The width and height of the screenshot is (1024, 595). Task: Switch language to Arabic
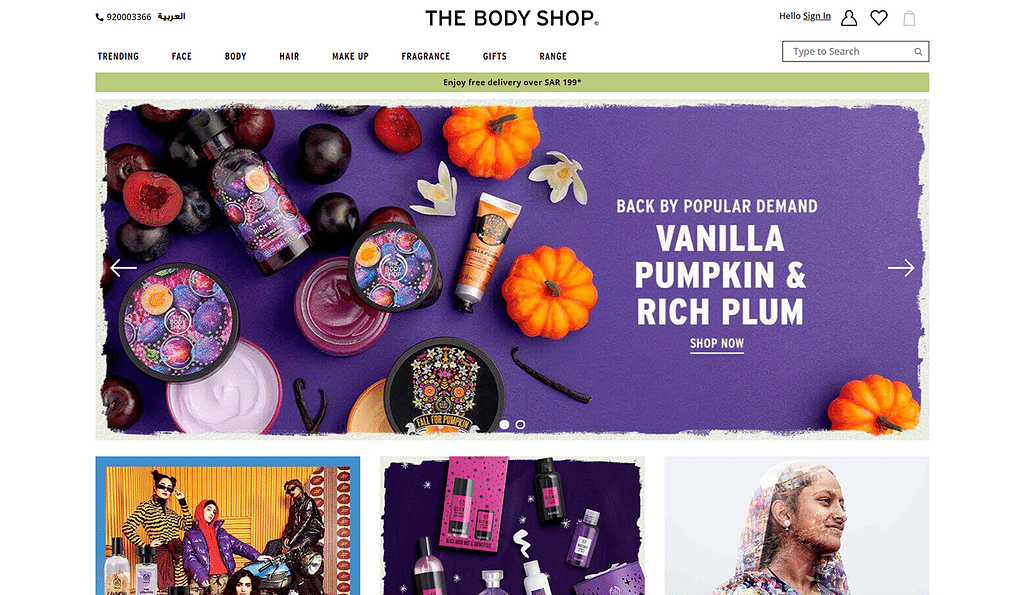click(x=171, y=16)
